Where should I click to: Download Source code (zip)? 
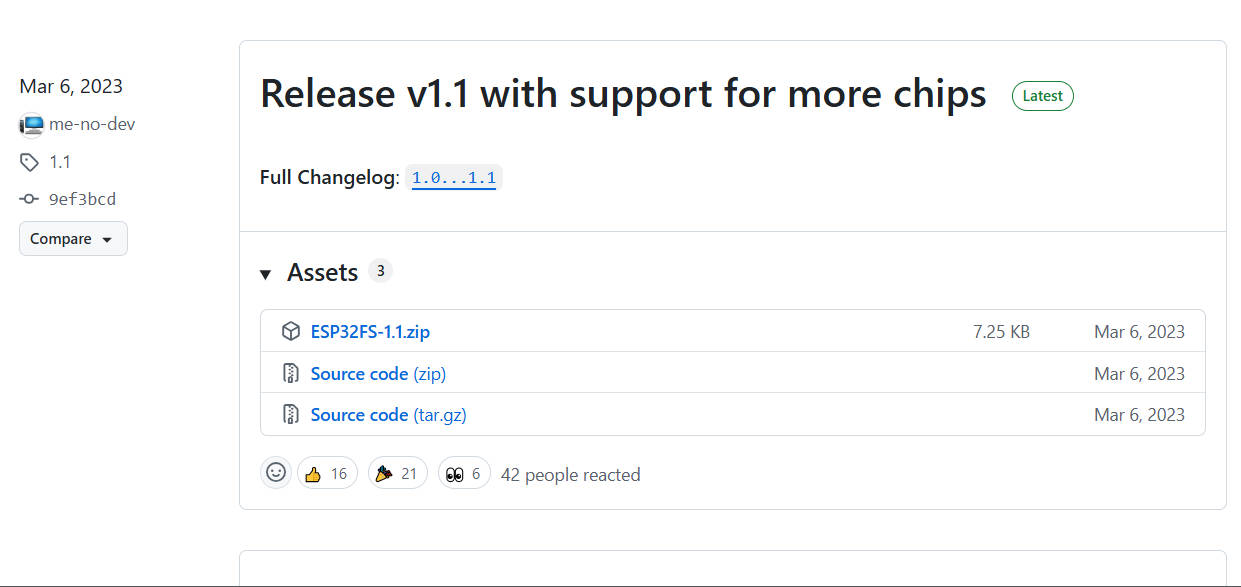[378, 374]
